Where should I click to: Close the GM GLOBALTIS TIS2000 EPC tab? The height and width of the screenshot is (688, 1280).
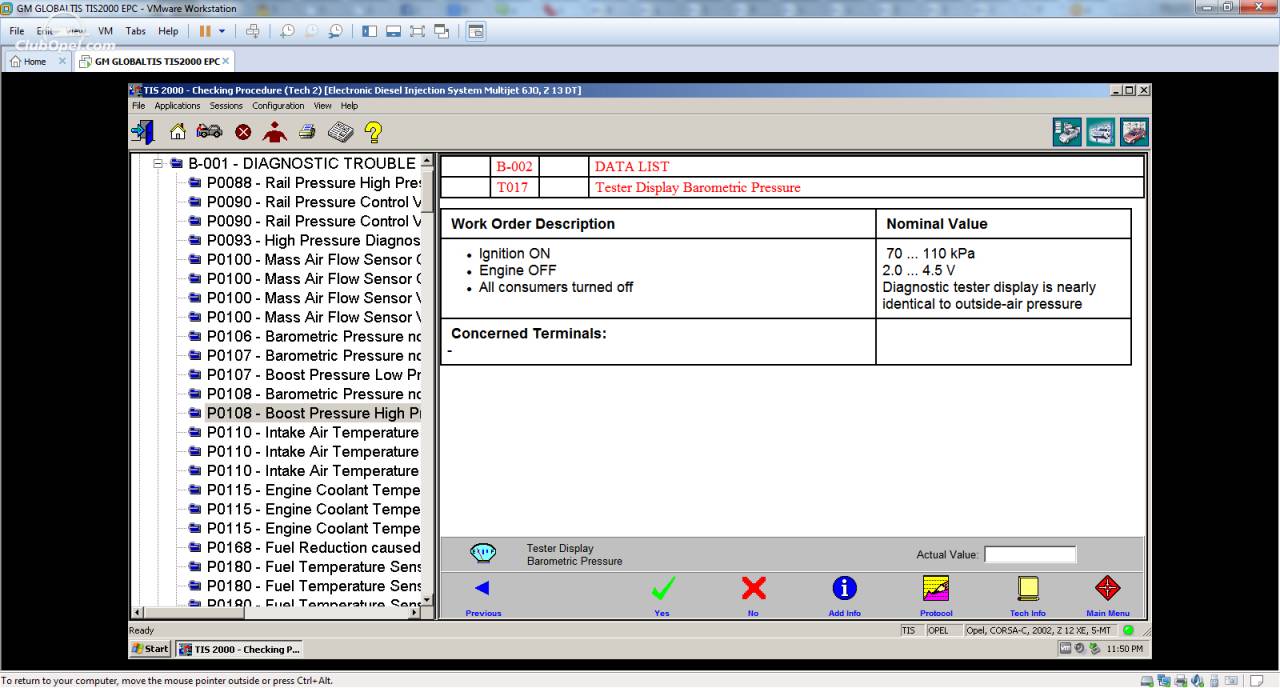click(x=226, y=61)
